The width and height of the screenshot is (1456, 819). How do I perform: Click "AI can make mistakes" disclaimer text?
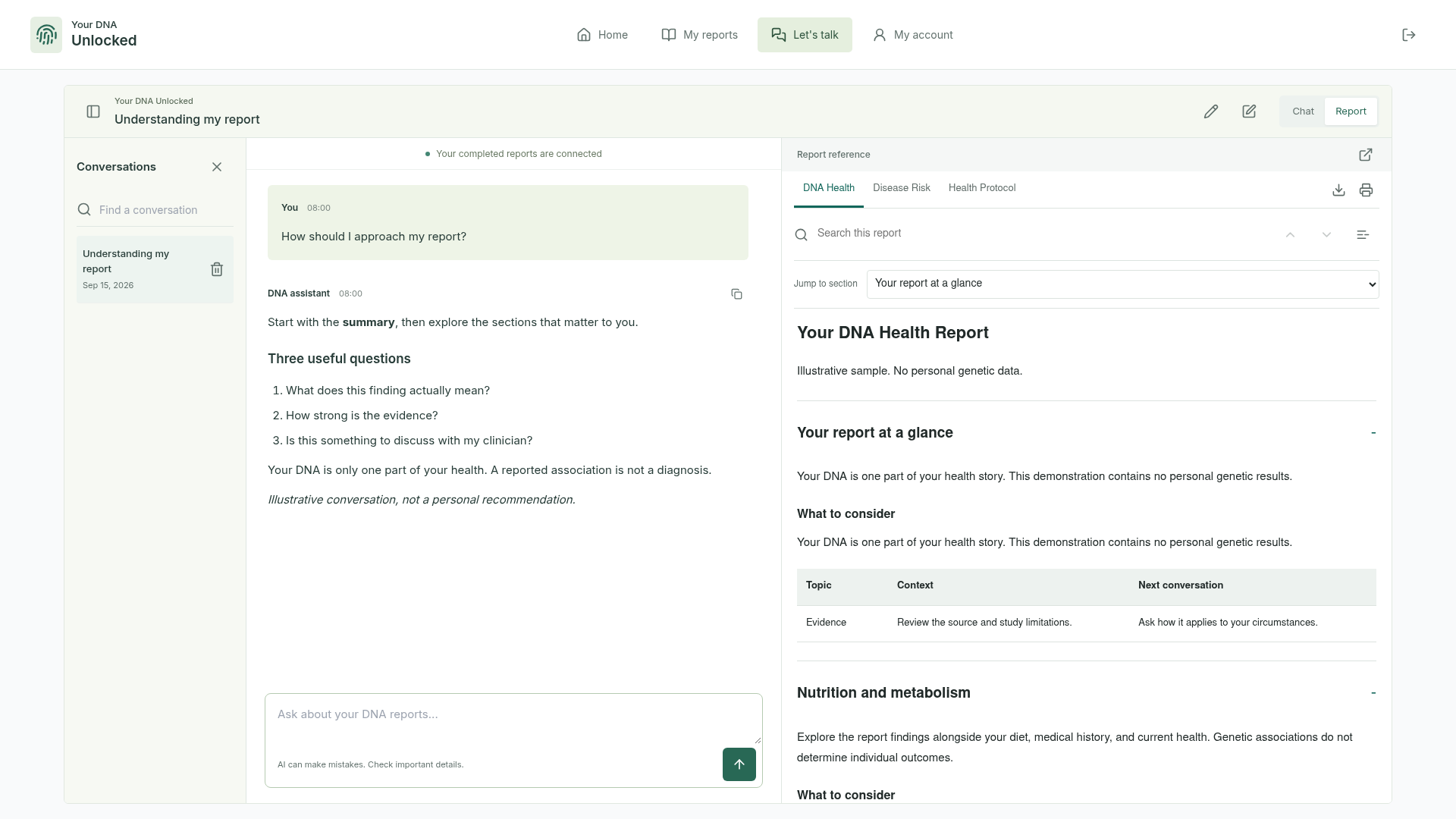point(370,764)
